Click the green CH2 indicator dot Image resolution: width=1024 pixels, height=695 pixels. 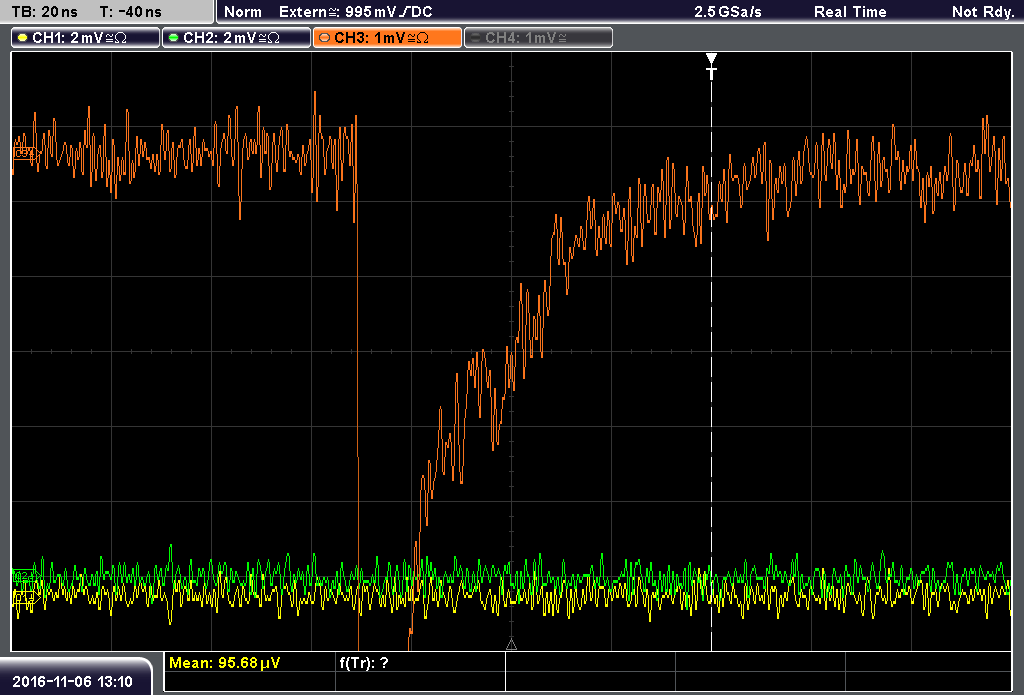174,38
